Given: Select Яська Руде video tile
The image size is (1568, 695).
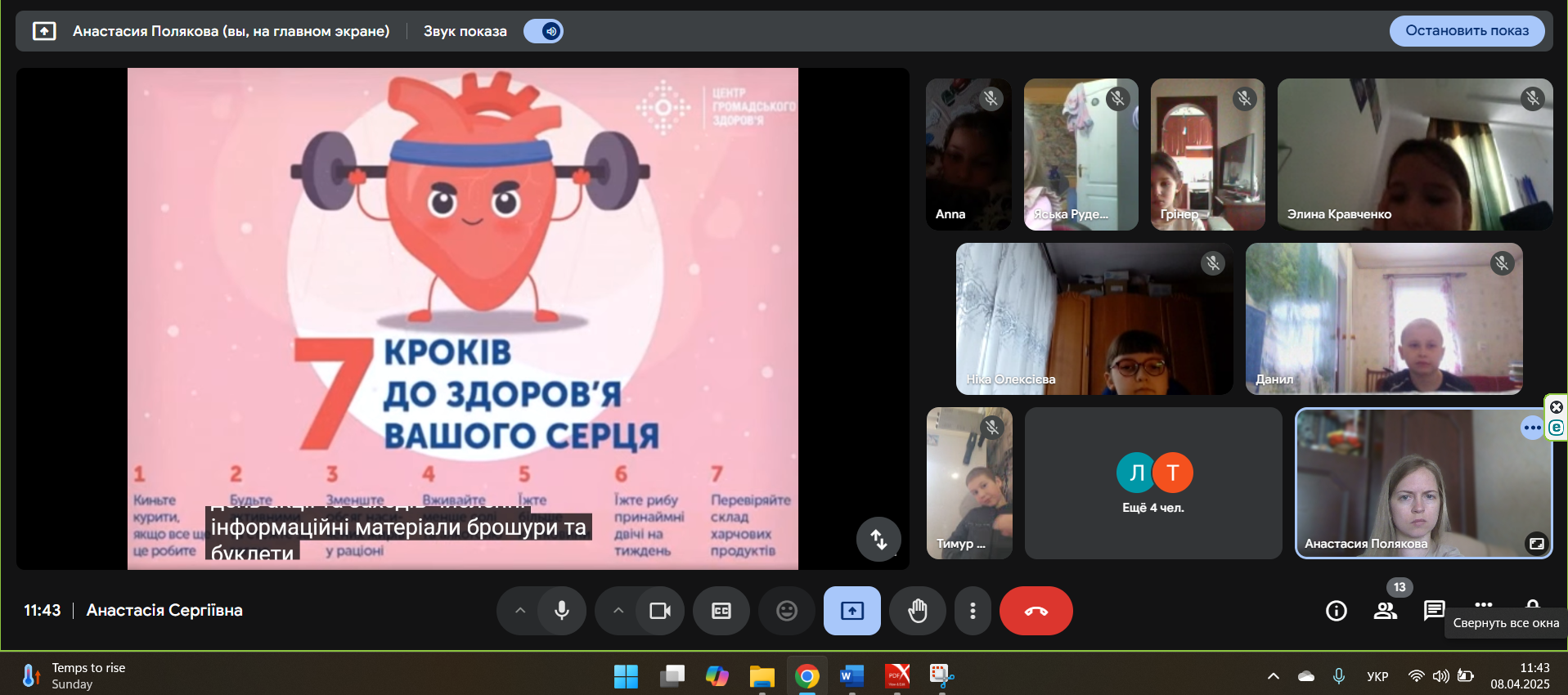Looking at the screenshot, I should pos(1081,155).
